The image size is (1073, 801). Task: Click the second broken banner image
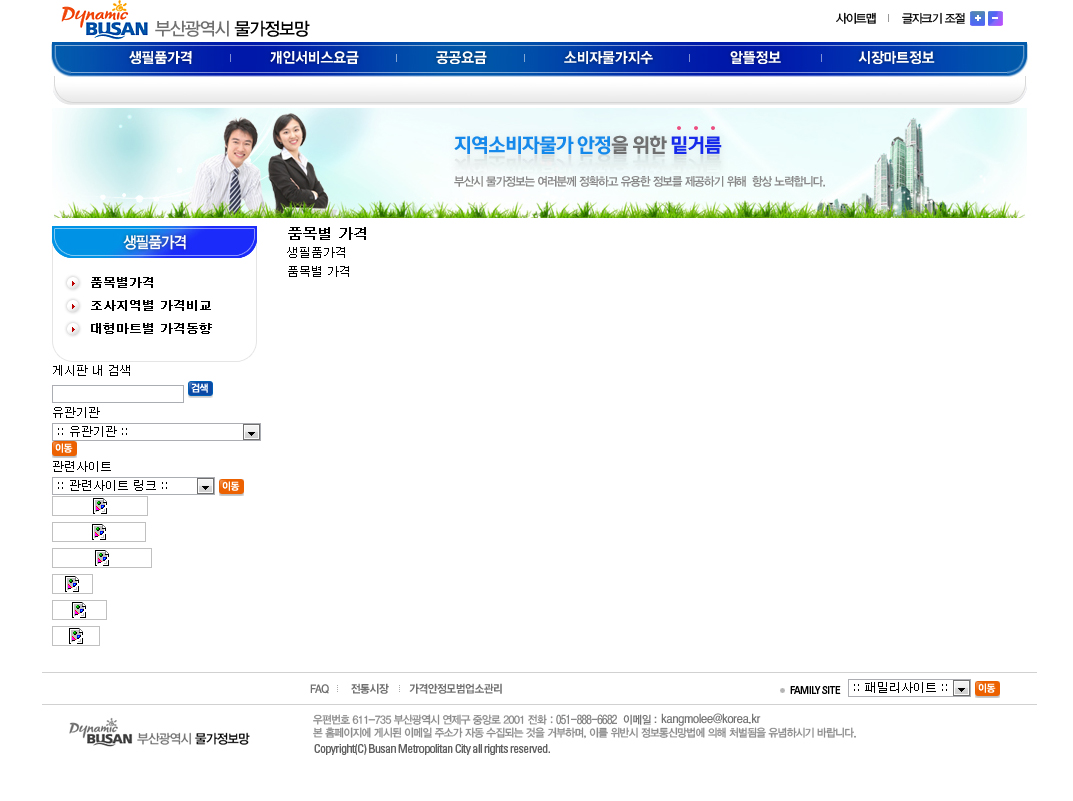(x=99, y=532)
